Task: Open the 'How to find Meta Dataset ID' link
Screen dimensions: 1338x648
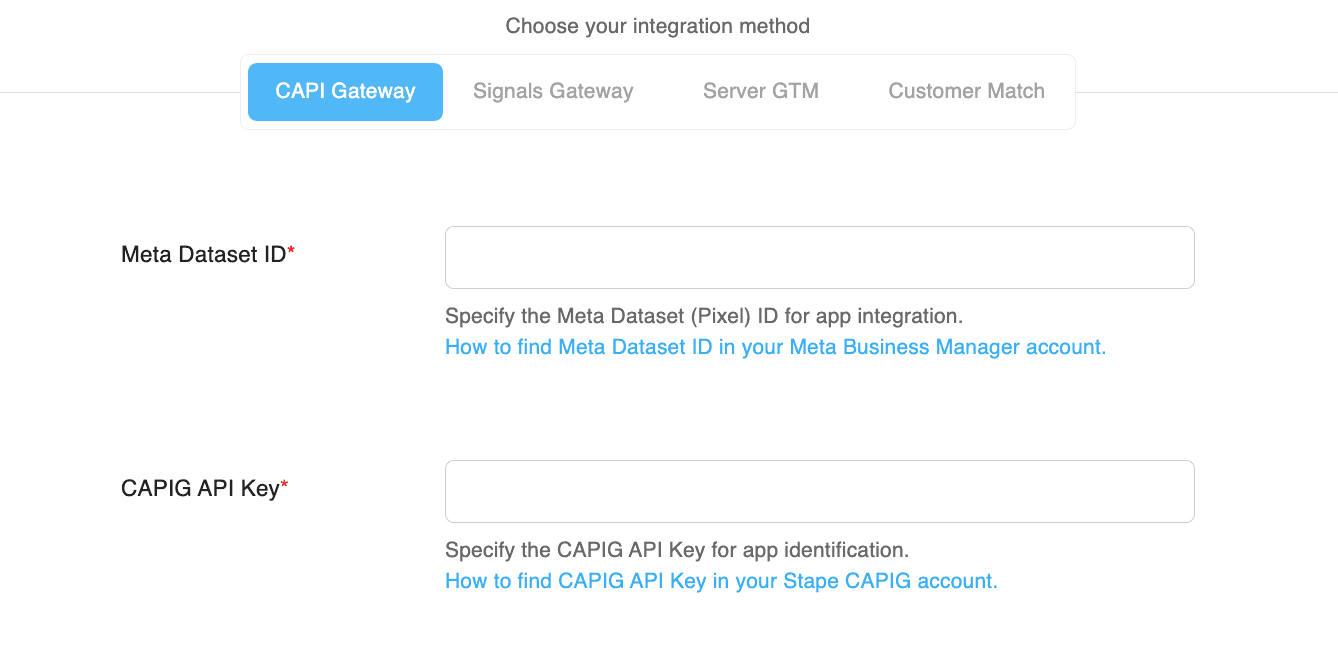Action: 776,347
